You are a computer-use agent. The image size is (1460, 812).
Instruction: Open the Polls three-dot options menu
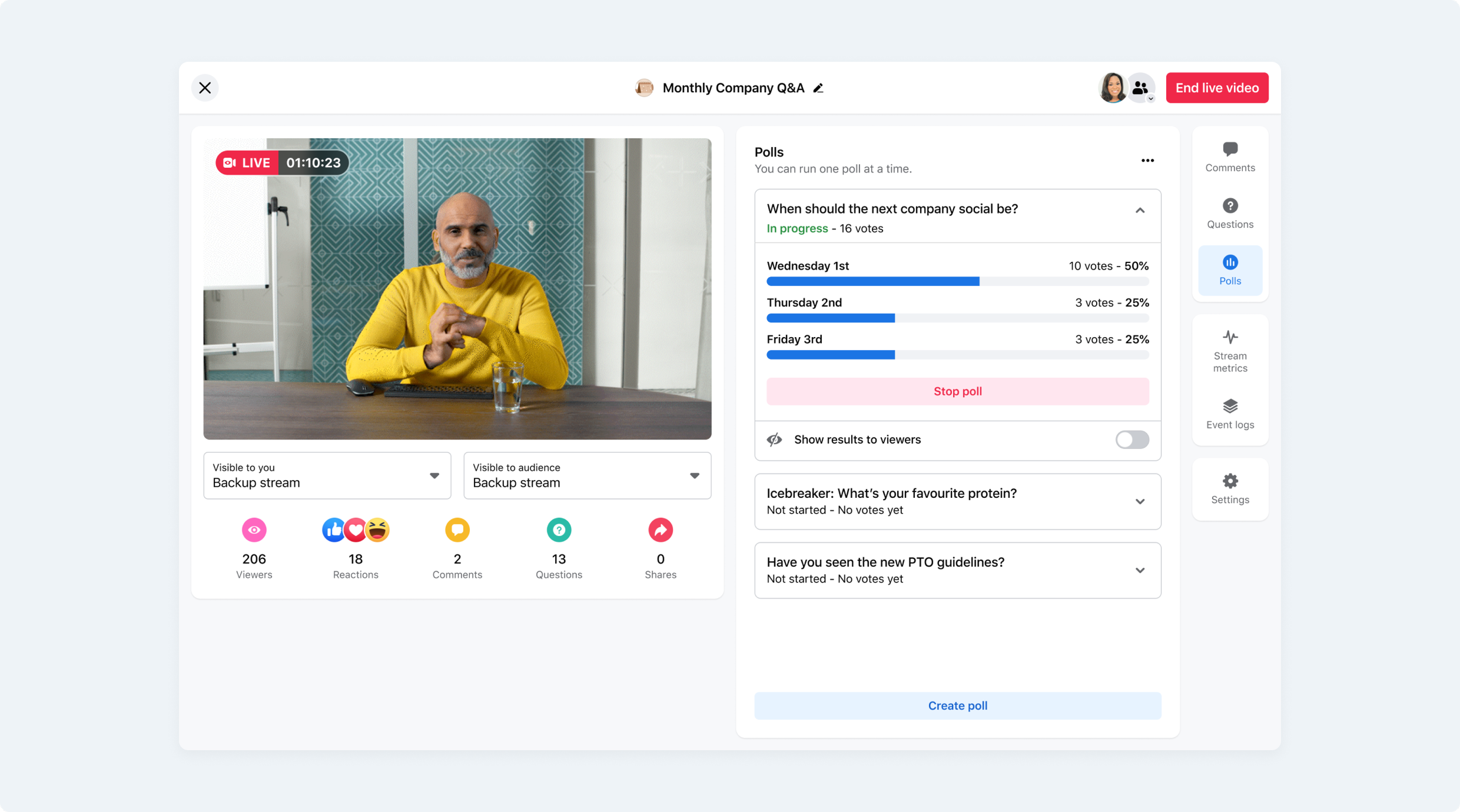click(x=1147, y=160)
